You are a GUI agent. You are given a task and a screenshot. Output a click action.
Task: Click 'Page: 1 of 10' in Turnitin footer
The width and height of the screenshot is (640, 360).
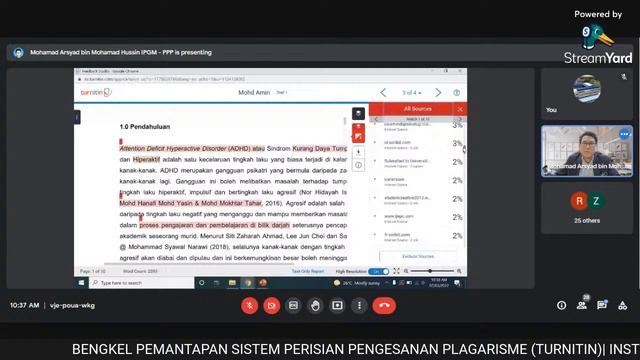(93, 271)
